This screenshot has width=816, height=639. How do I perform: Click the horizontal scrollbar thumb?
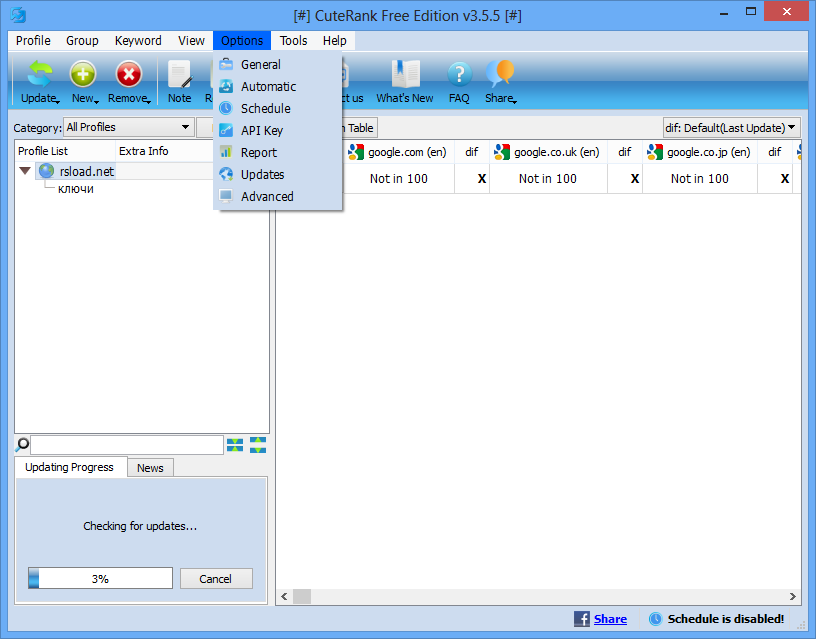[302, 596]
